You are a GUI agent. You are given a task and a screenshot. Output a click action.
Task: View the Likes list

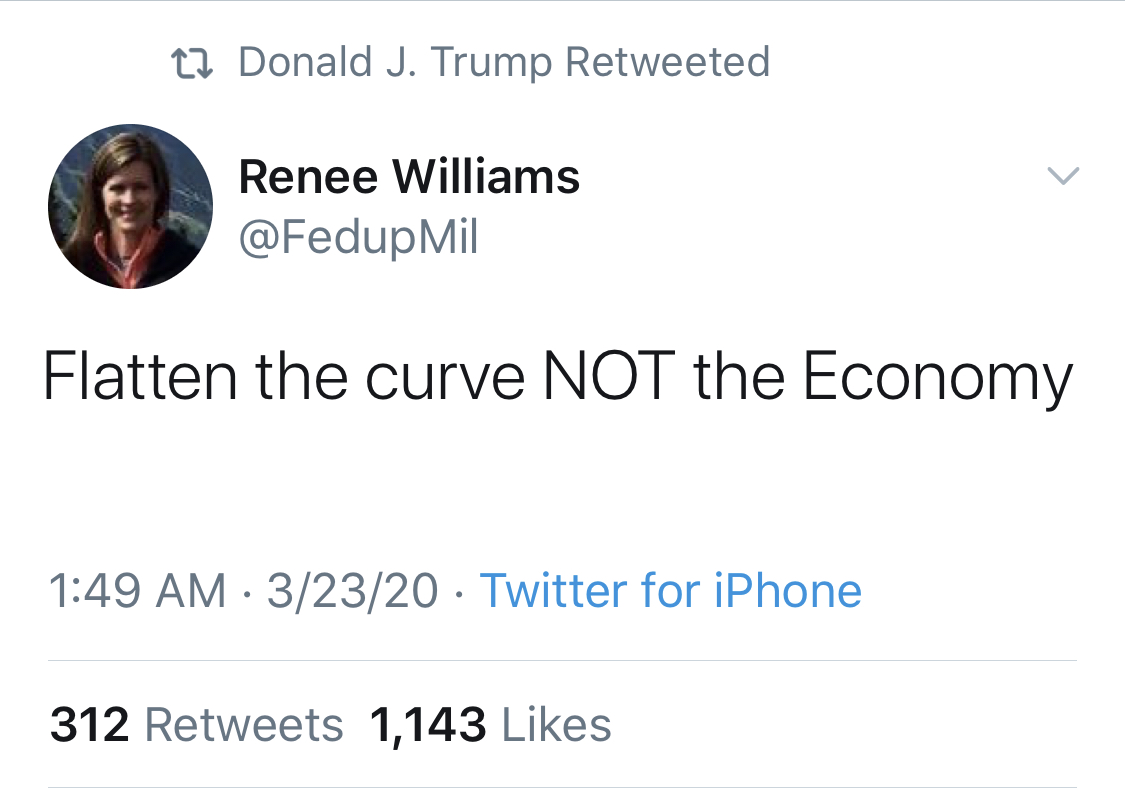pyautogui.click(x=556, y=725)
